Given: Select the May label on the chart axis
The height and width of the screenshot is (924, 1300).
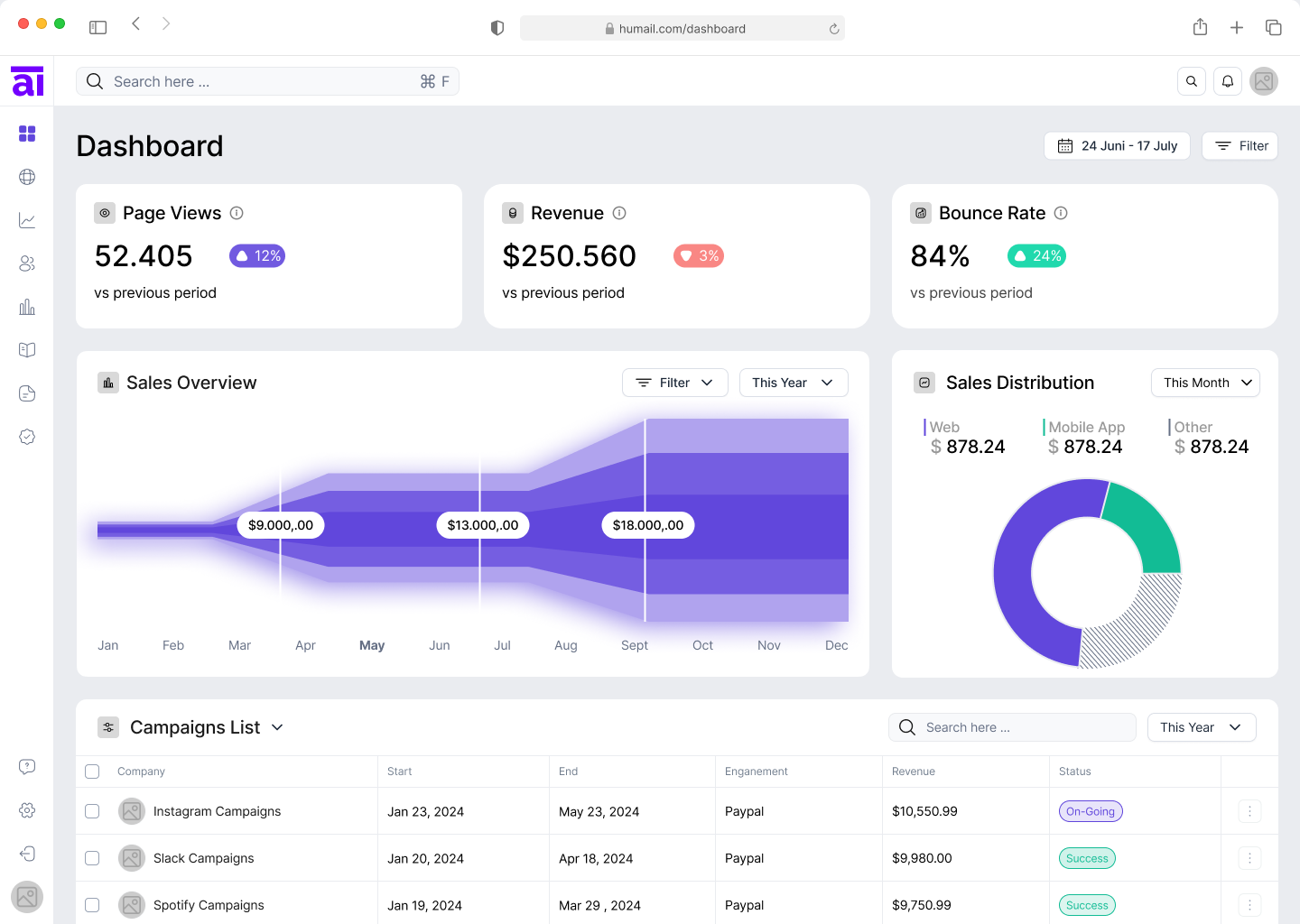Looking at the screenshot, I should tap(372, 645).
